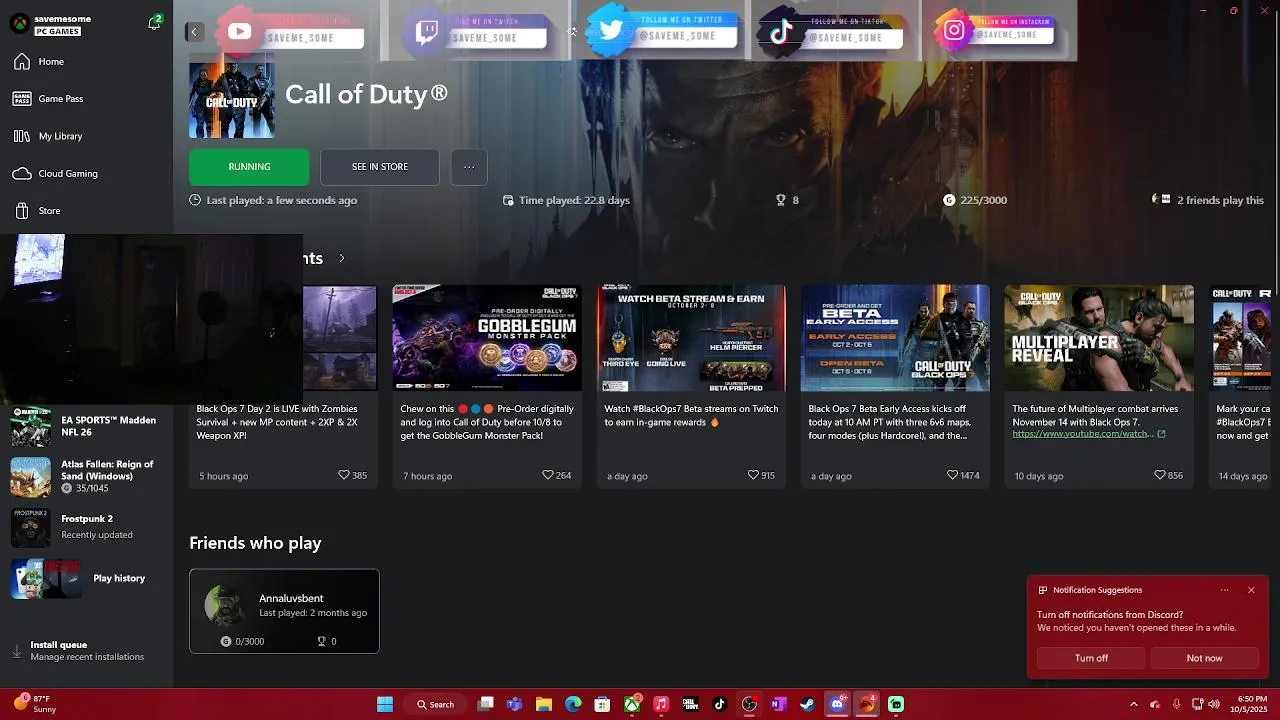This screenshot has width=1280, height=720.
Task: Show hidden system tray icons
Action: pos(1133,704)
